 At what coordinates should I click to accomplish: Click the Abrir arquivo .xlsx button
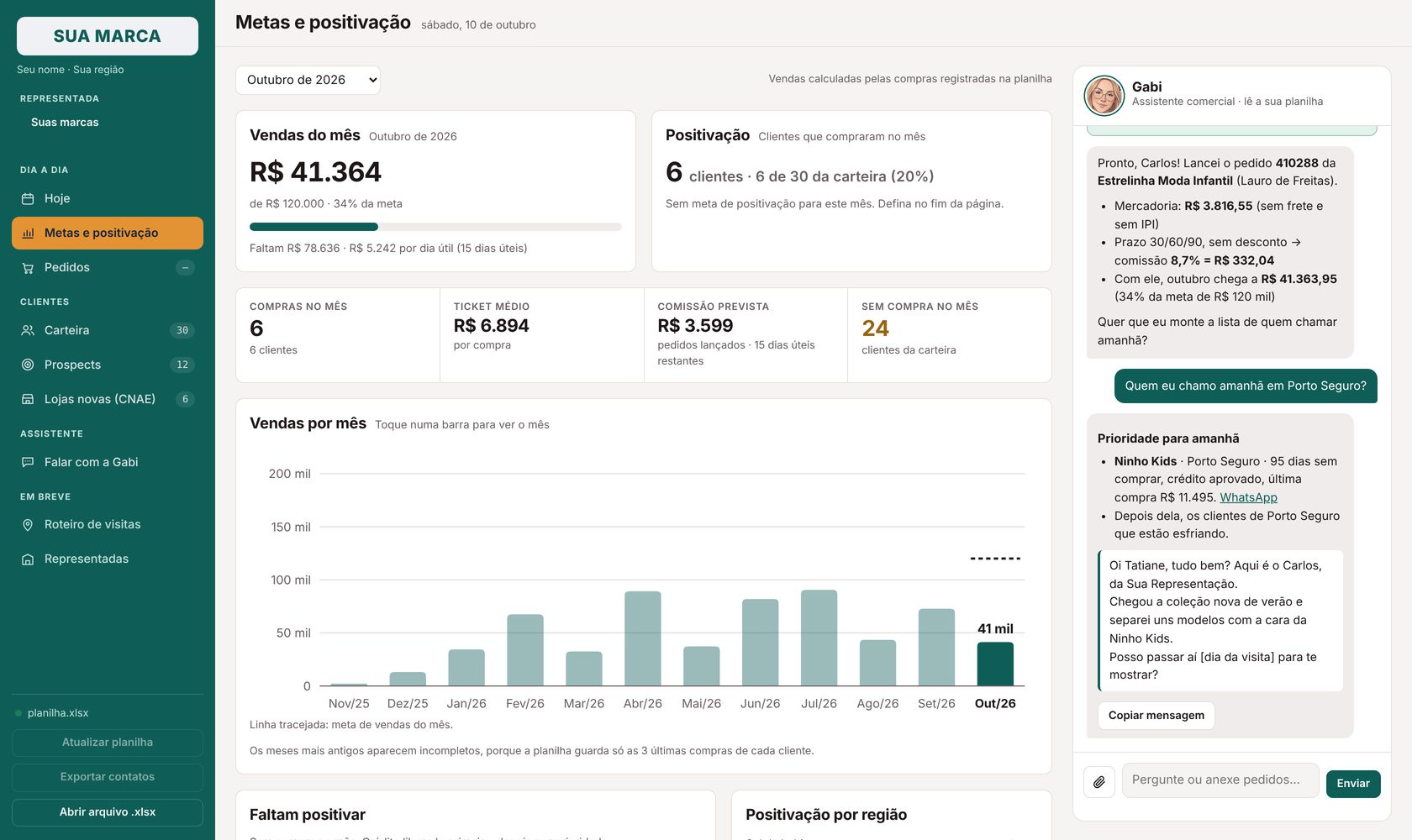(108, 812)
